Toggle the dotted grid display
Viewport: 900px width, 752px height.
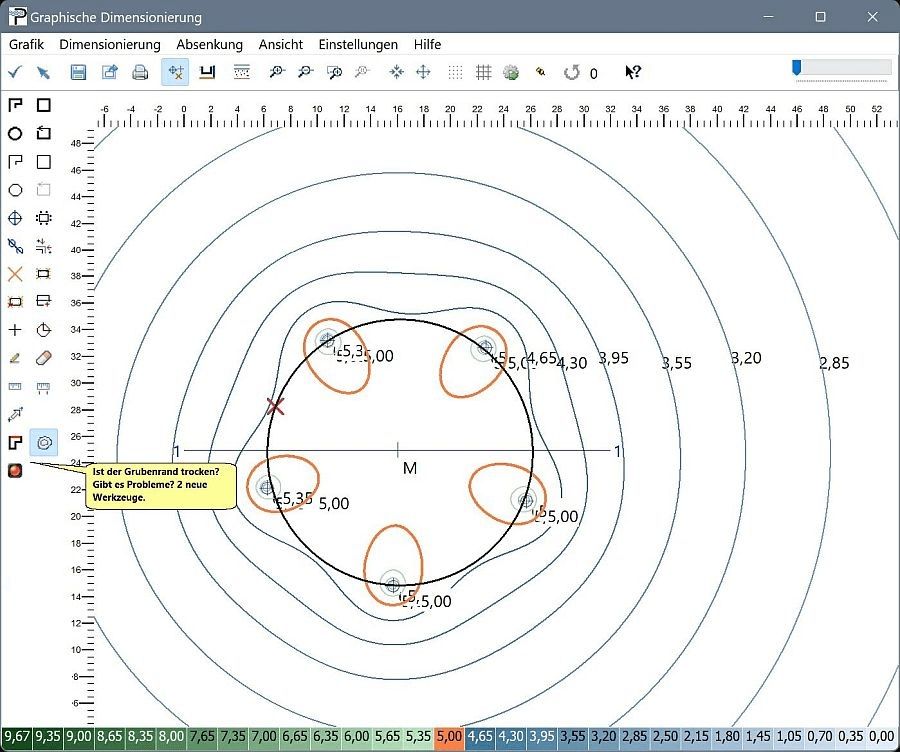coord(456,72)
